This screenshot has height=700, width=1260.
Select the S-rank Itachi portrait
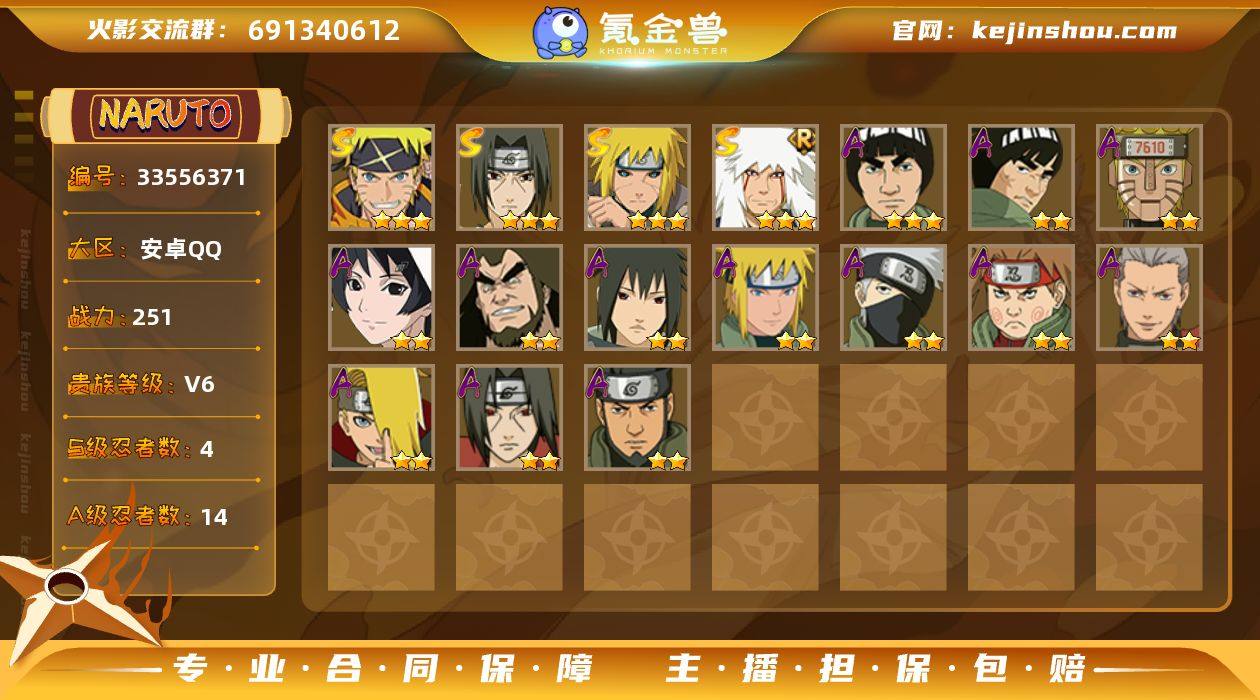point(509,178)
